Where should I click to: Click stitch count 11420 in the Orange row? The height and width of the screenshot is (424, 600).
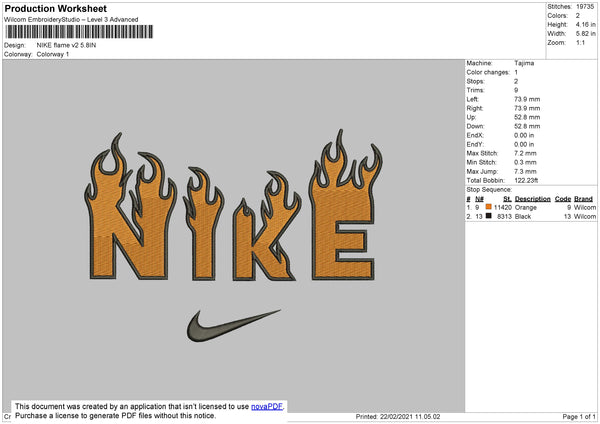pos(503,207)
